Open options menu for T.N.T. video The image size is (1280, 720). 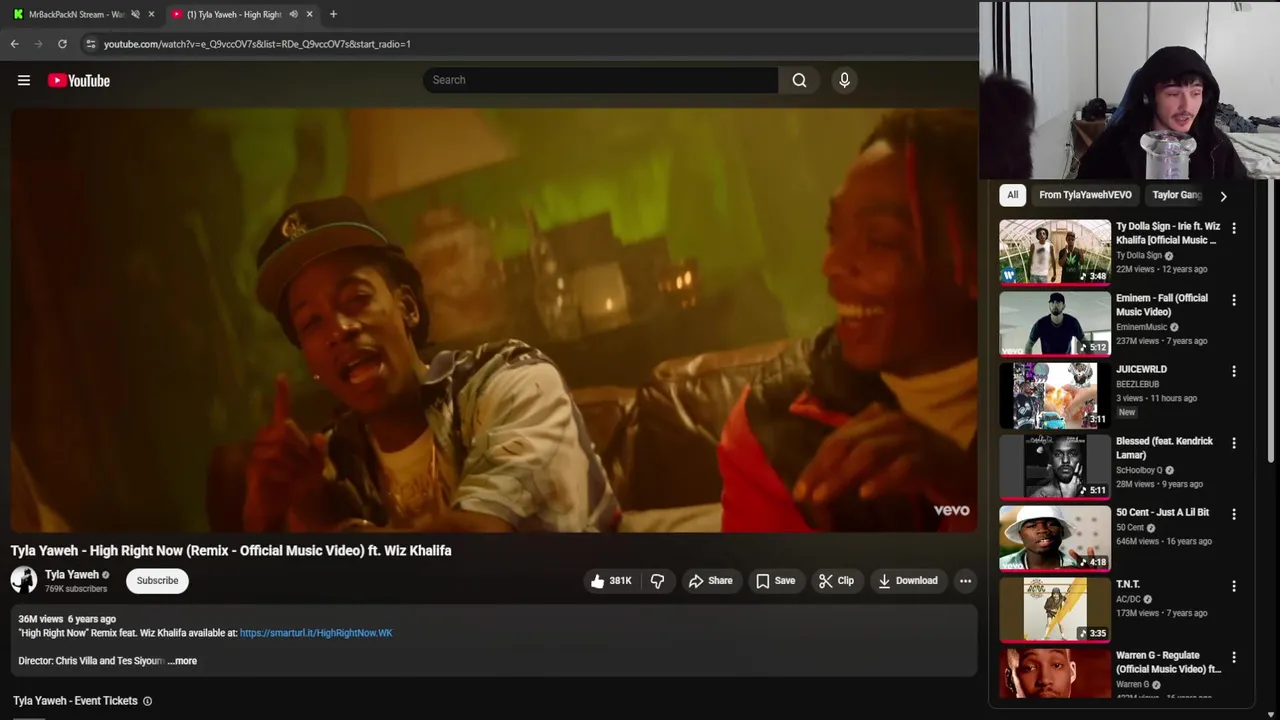coord(1234,586)
